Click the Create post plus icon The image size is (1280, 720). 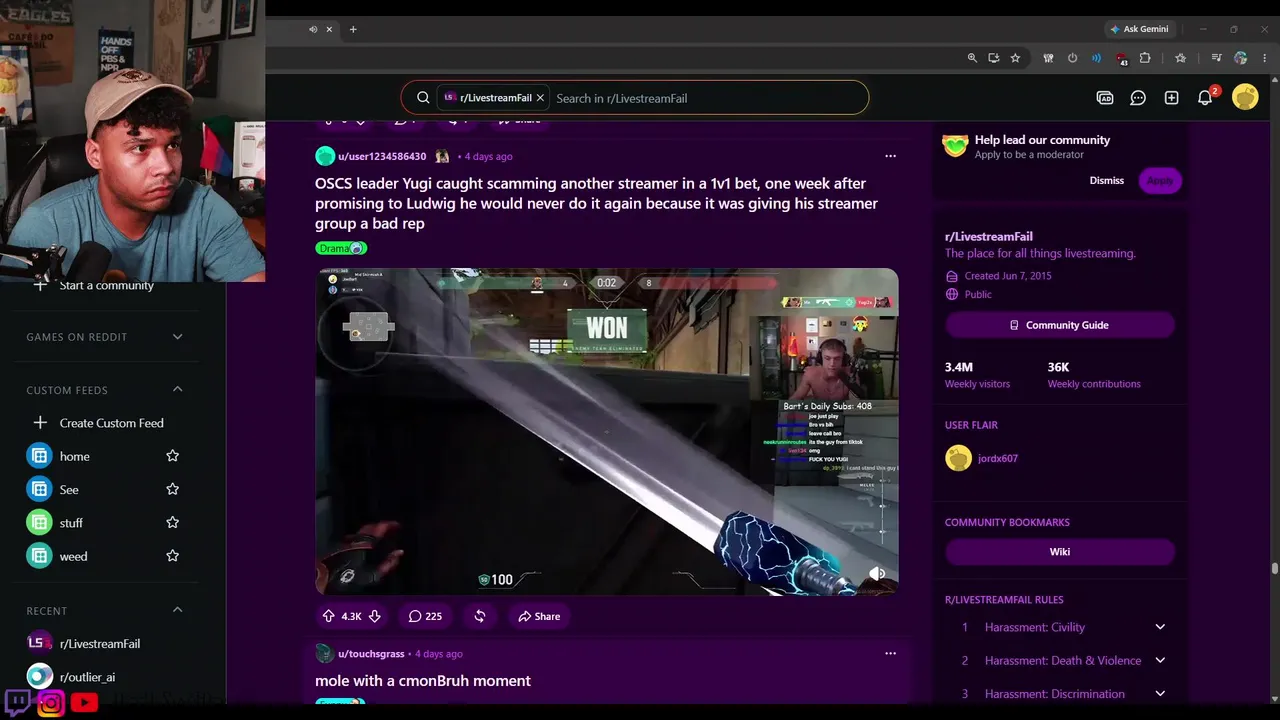click(x=1171, y=98)
